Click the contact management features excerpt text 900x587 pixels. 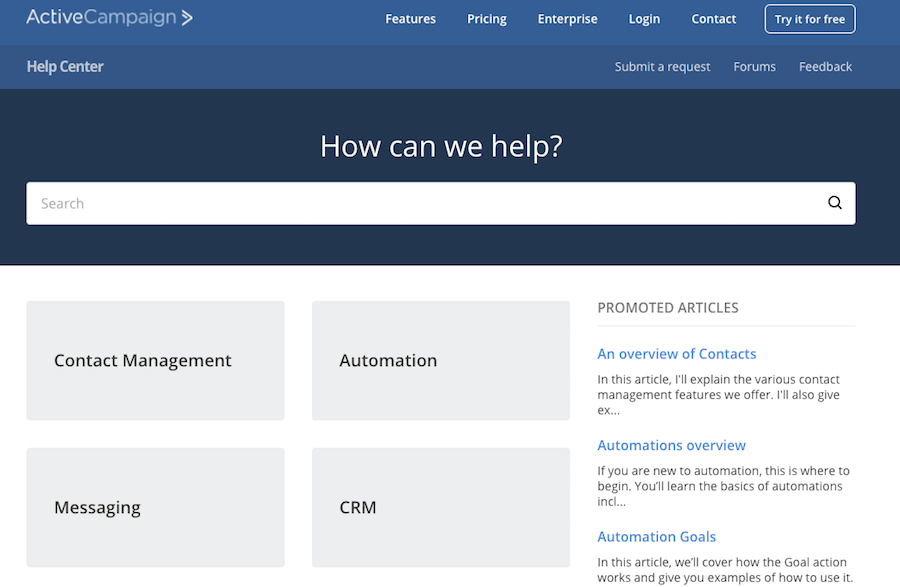point(719,395)
